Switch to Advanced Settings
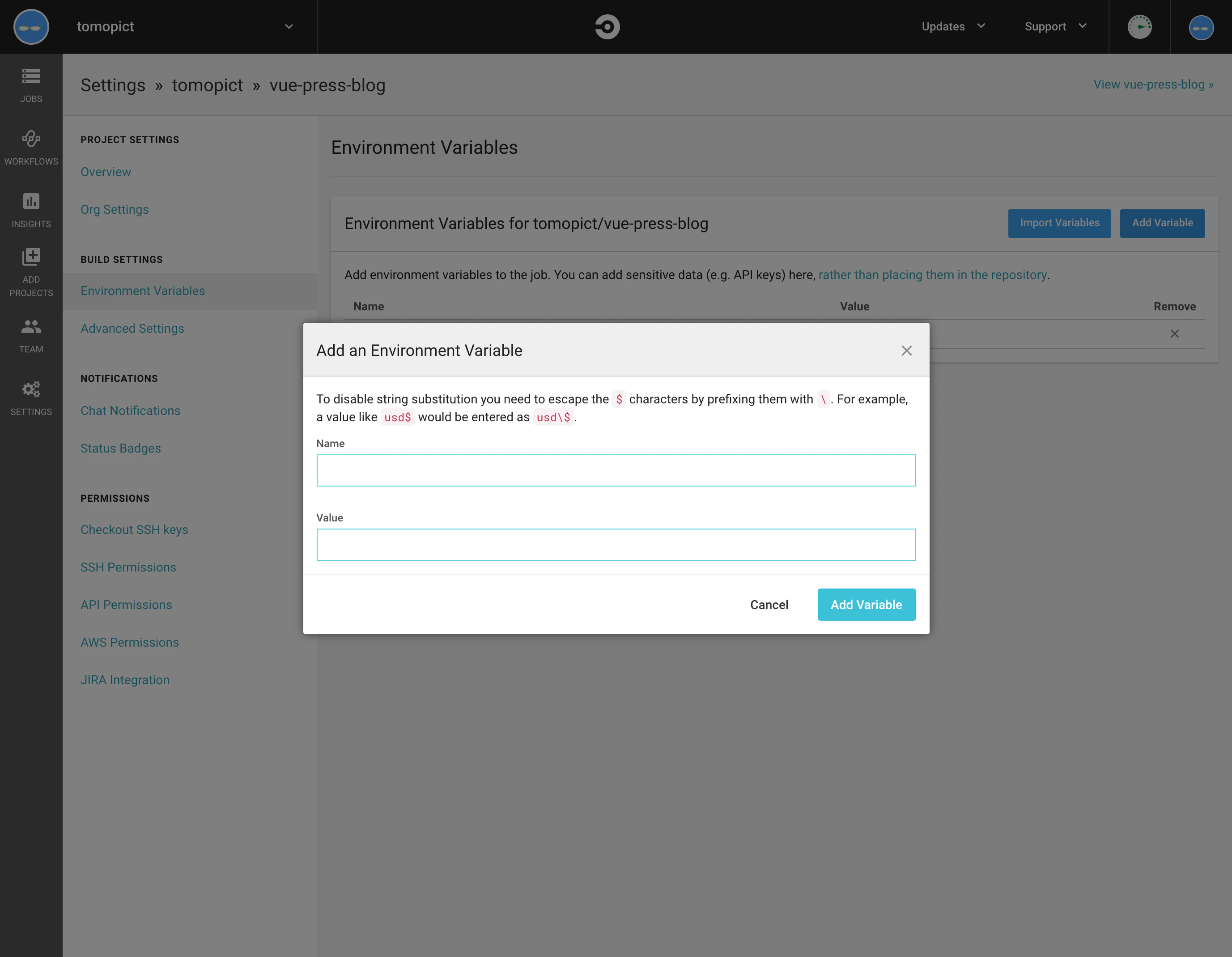This screenshot has width=1232, height=957. pos(132,328)
